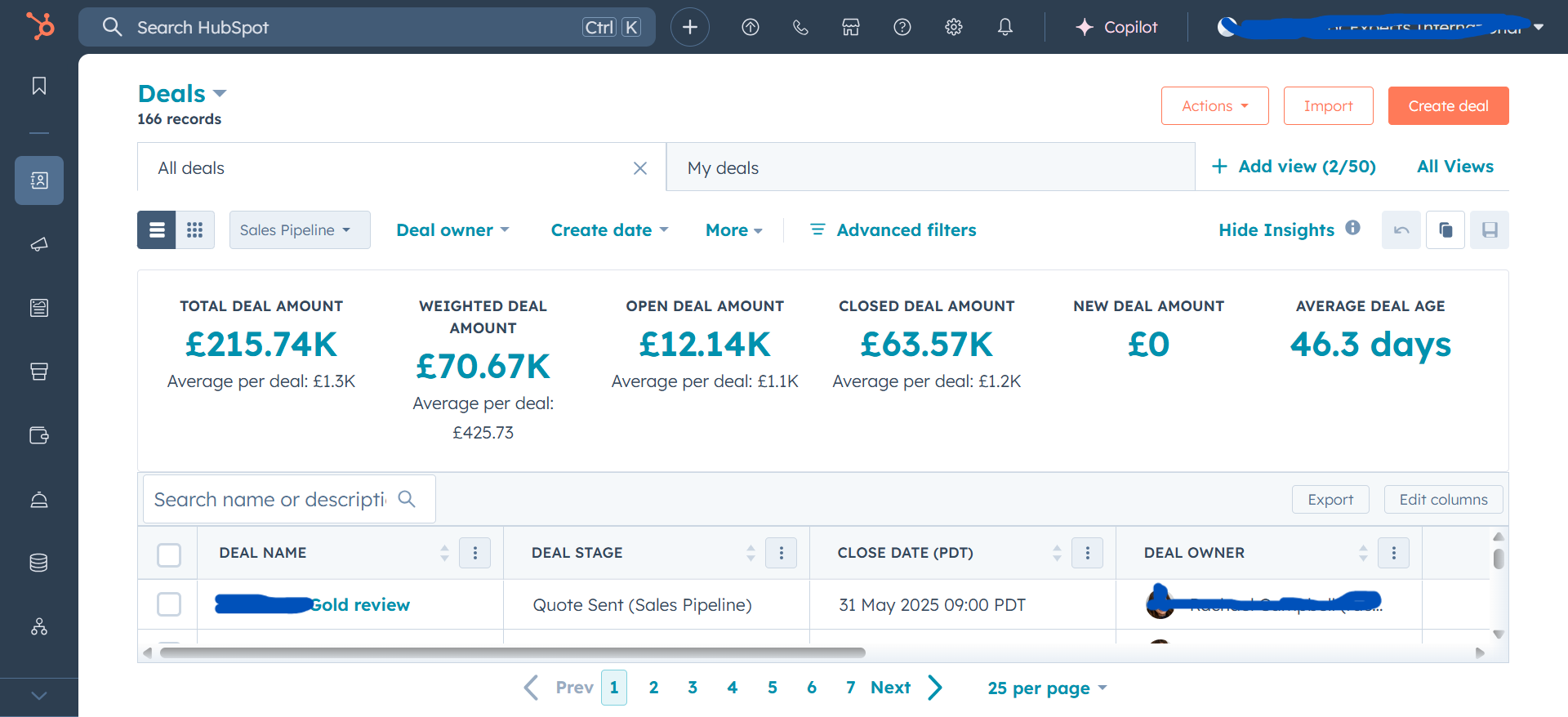Image resolution: width=1568 pixels, height=717 pixels.
Task: Open Deal Stage column options menu
Action: point(782,553)
